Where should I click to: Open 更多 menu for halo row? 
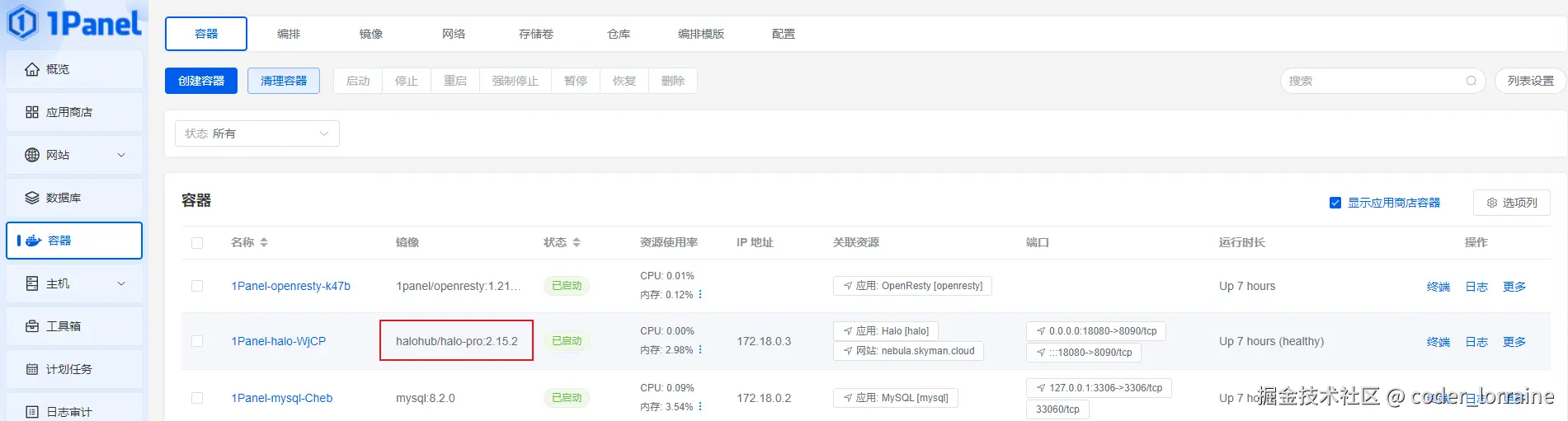[x=1514, y=342]
